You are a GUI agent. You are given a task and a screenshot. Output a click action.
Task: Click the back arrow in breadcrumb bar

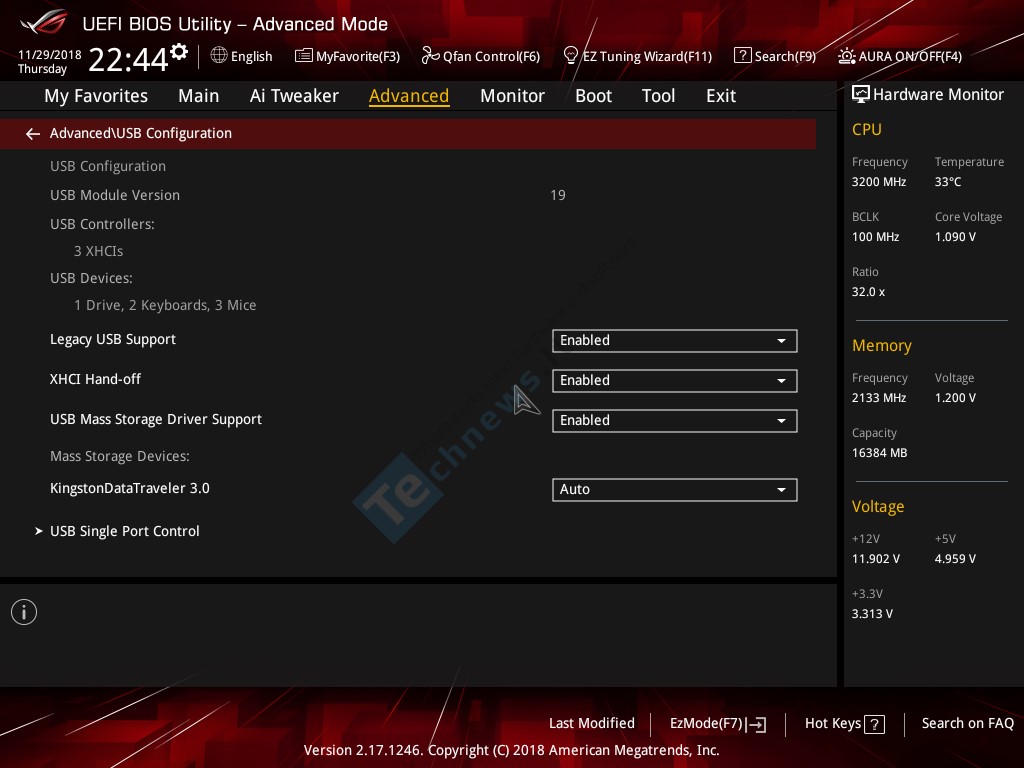coord(33,134)
